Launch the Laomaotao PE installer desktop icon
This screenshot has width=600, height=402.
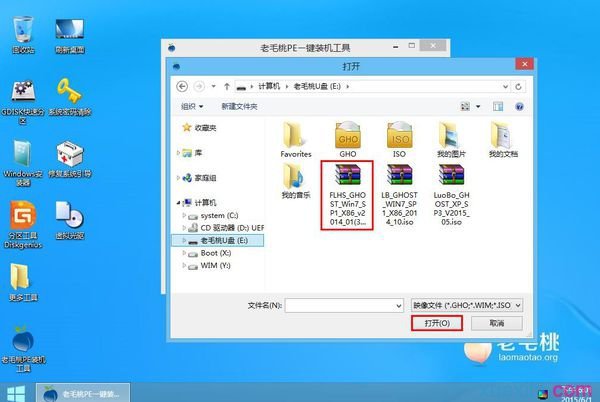click(x=23, y=349)
